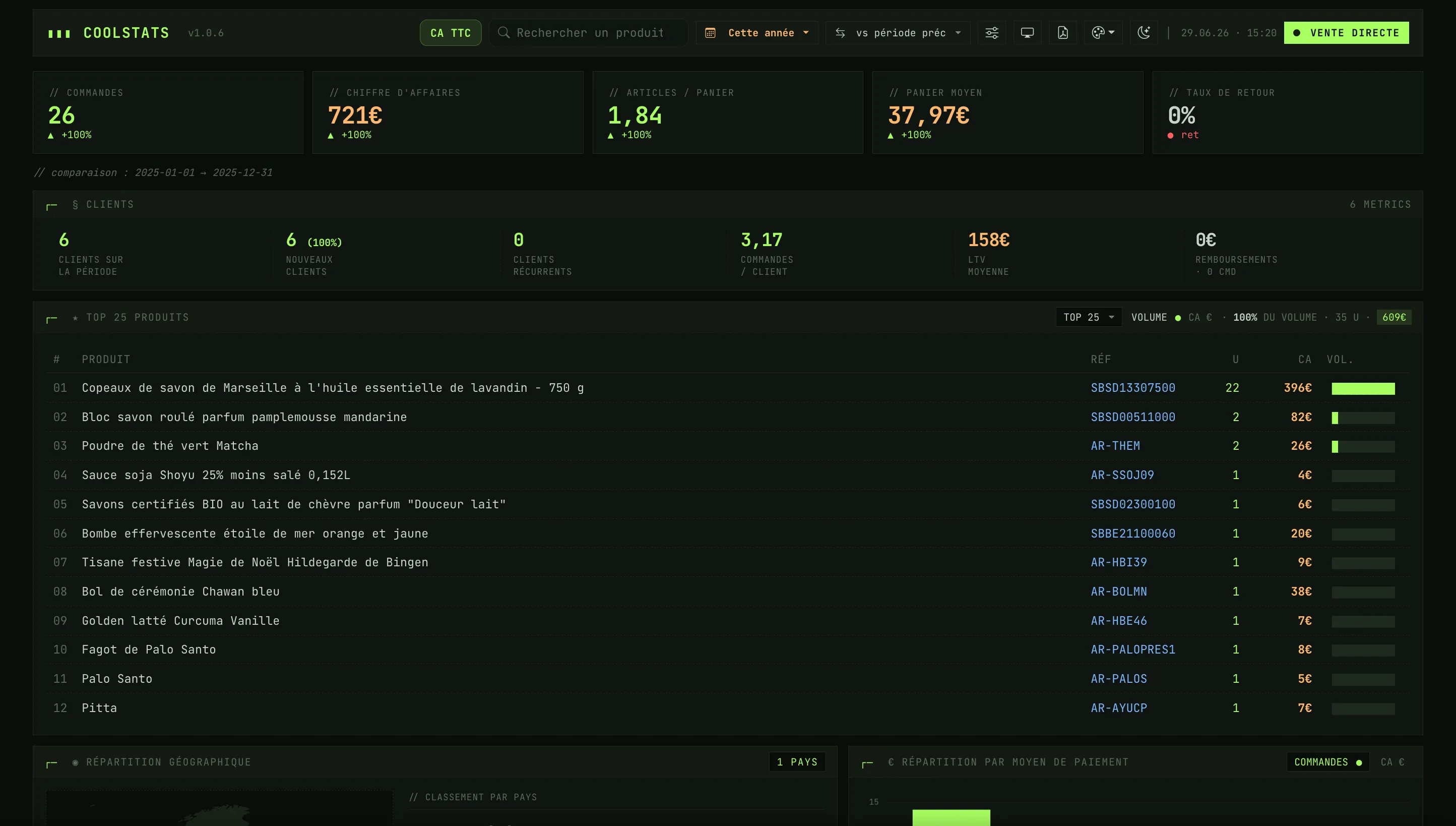Open product reference AR-THEM
The width and height of the screenshot is (1456, 826).
click(x=1115, y=446)
